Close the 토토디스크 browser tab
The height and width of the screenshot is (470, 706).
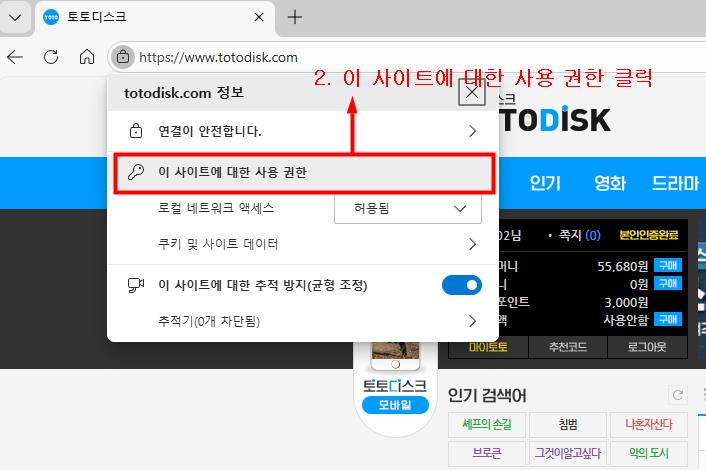click(259, 18)
